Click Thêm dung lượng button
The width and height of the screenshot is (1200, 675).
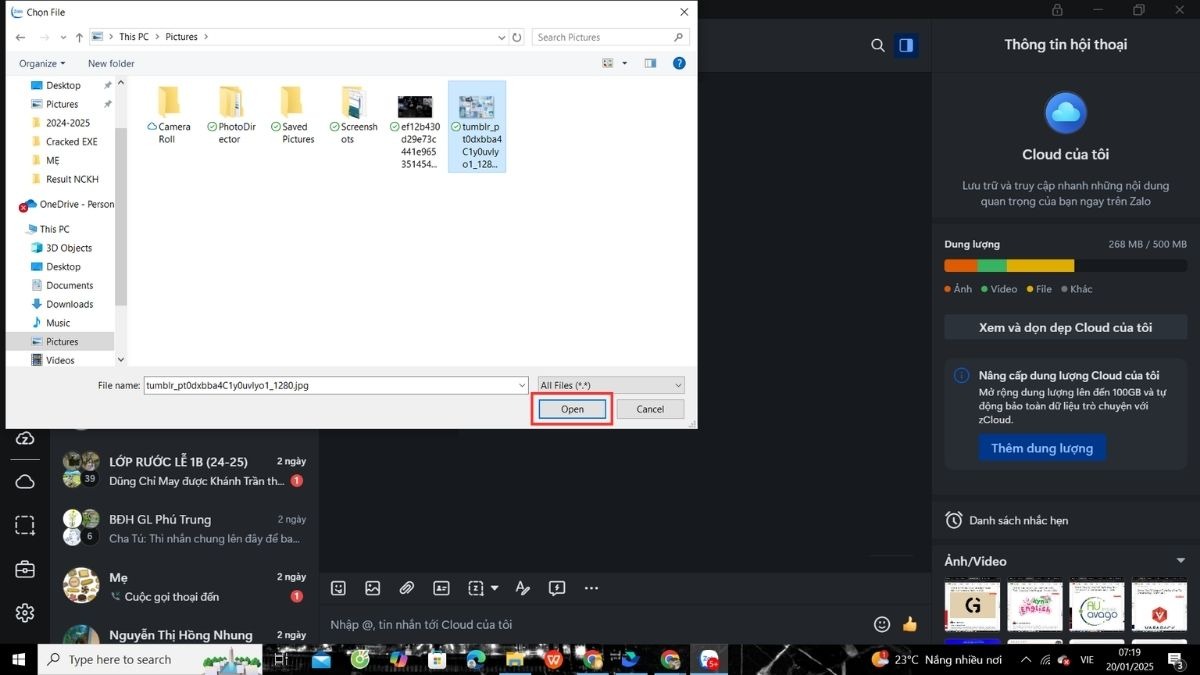(x=1042, y=448)
